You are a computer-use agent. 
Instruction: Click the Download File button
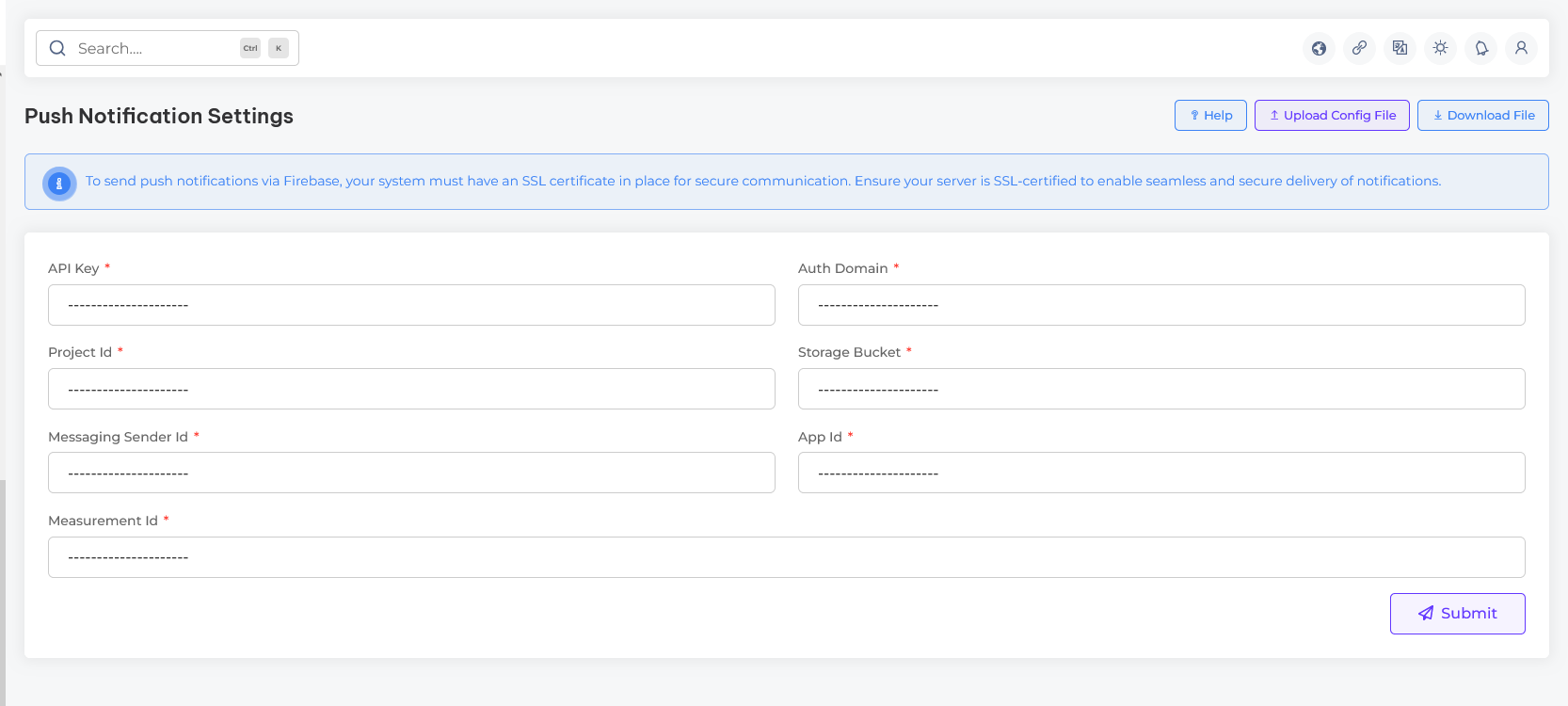coord(1482,116)
